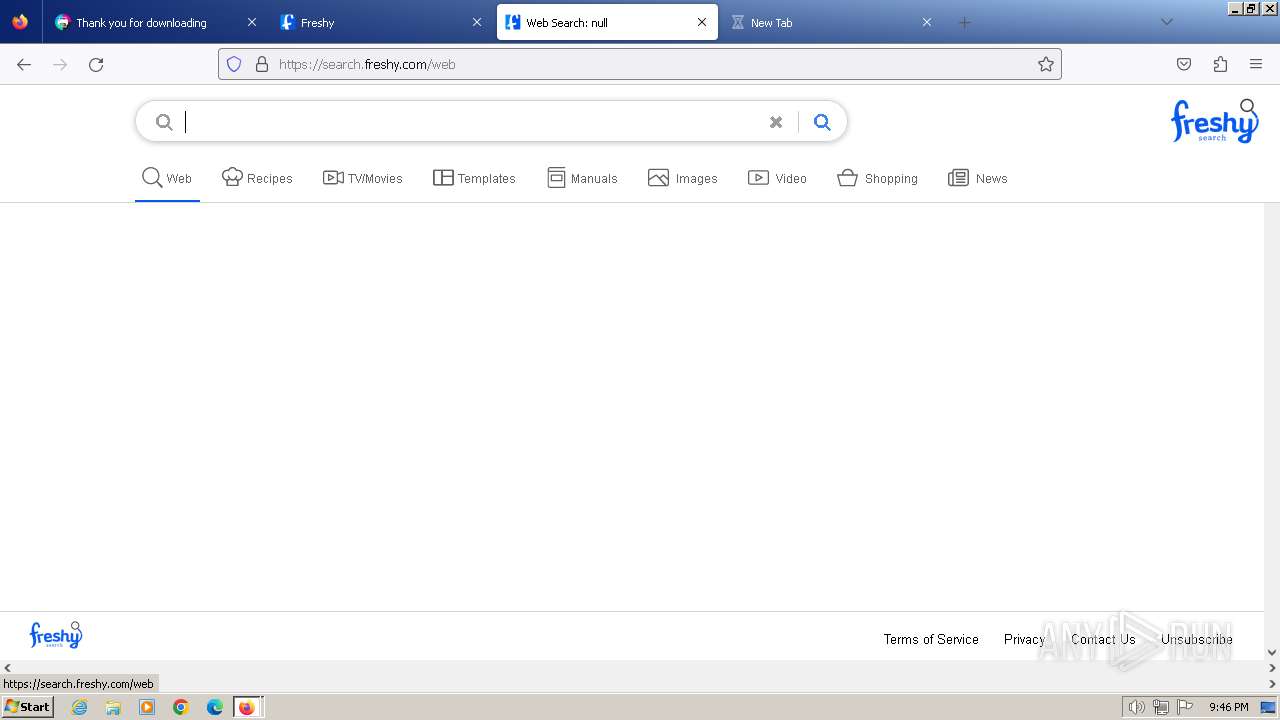
Task: Click the Unsubscribe footer link
Action: coord(1196,639)
